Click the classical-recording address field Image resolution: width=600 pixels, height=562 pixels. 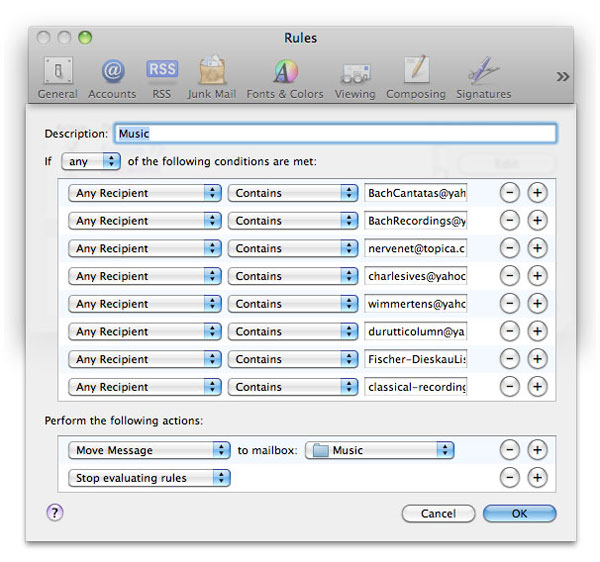pos(416,387)
